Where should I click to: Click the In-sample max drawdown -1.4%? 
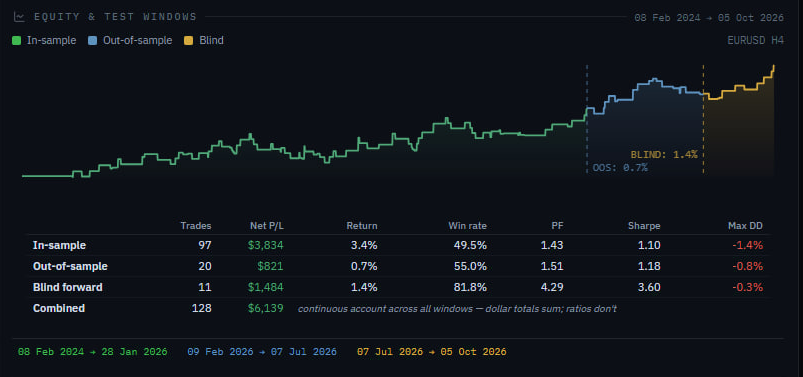pos(748,245)
